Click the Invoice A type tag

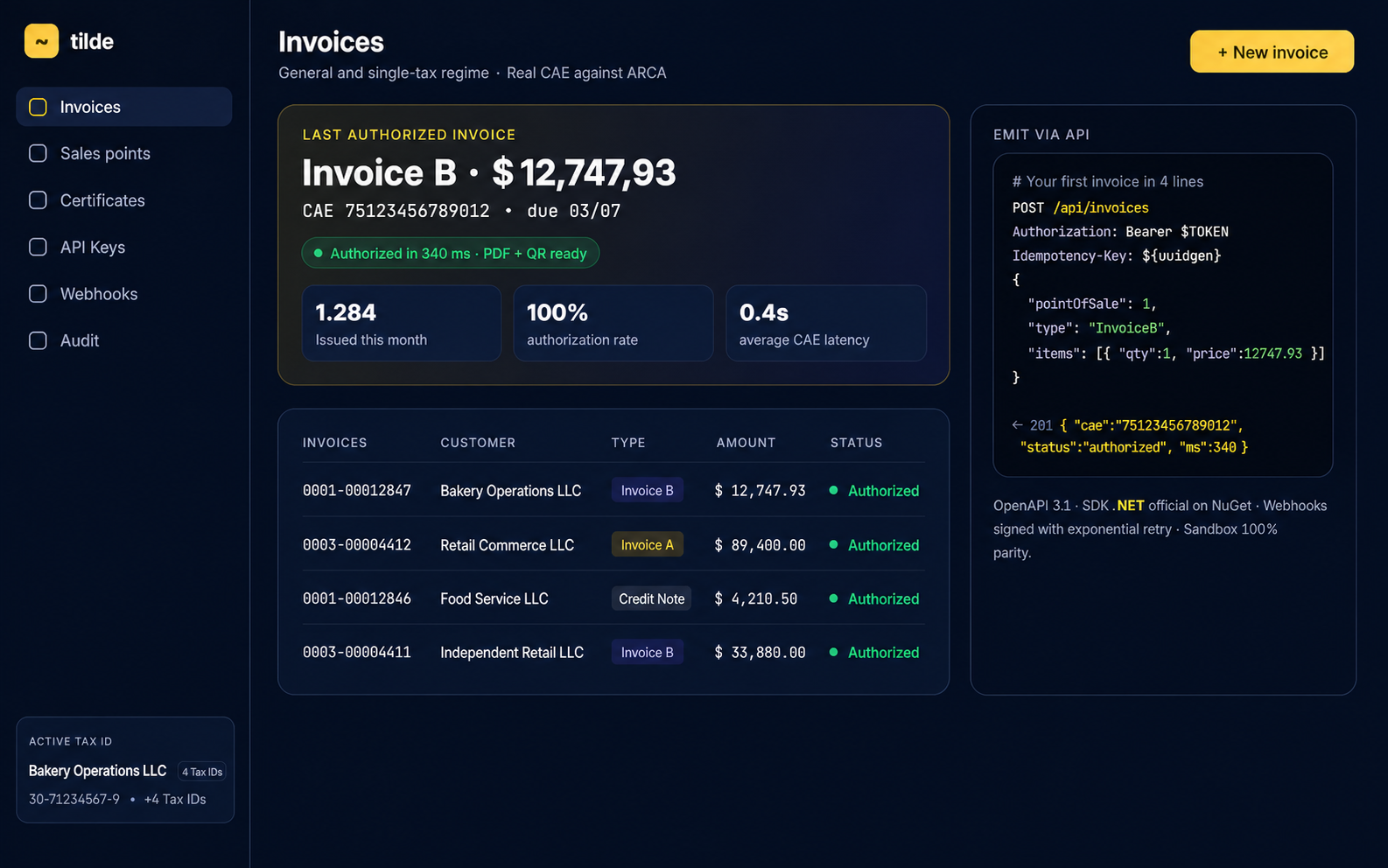648,544
